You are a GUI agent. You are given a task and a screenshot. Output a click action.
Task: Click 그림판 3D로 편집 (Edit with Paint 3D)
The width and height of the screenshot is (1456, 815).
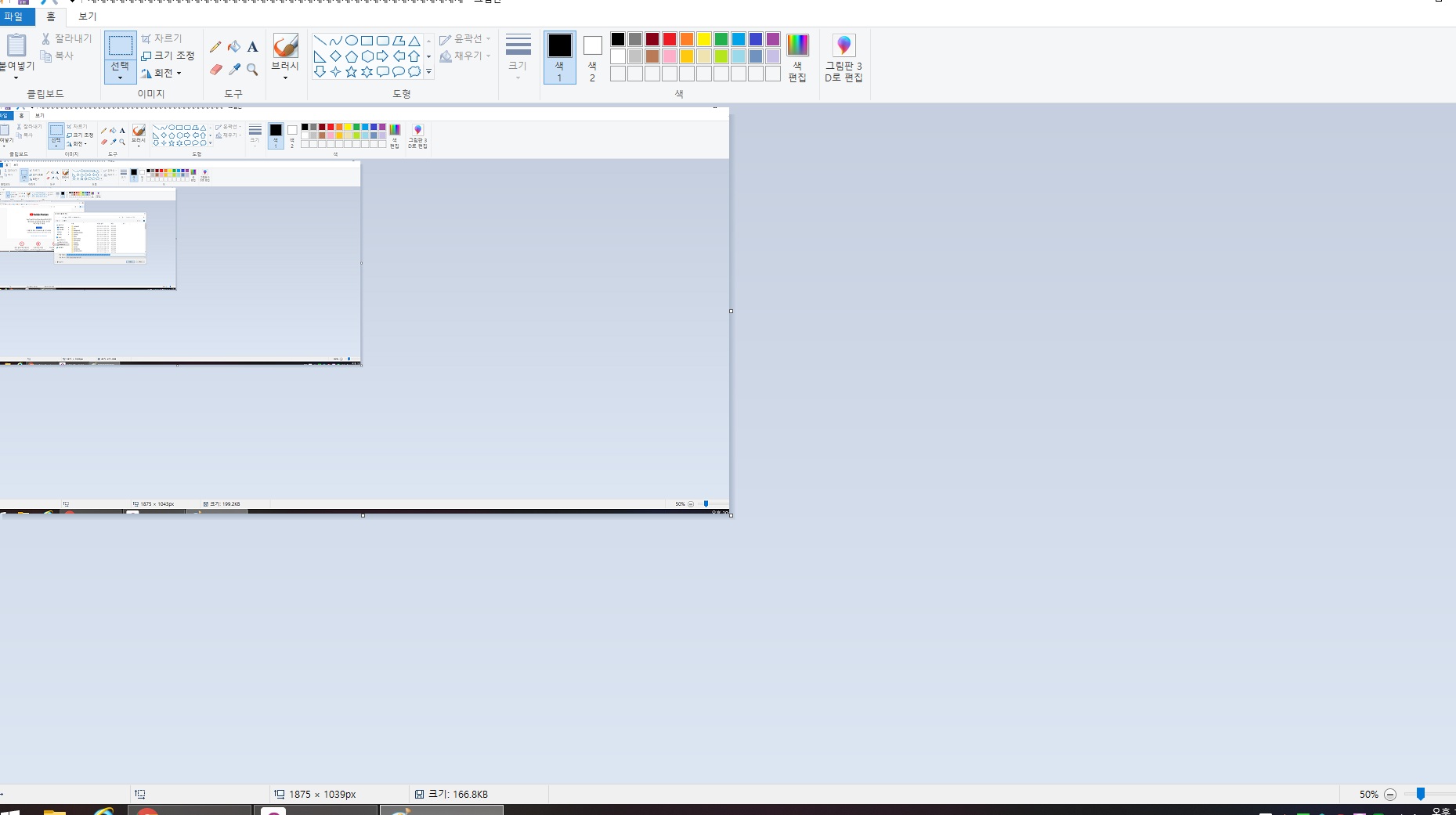844,57
